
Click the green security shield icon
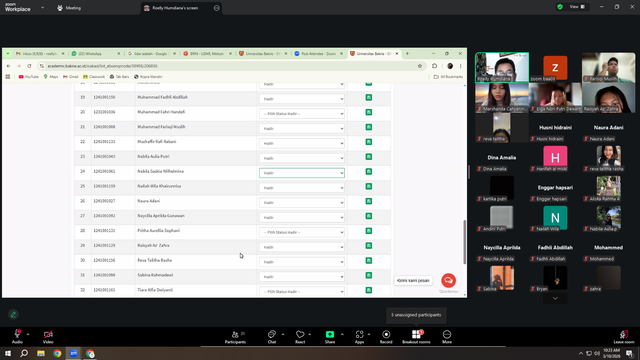pos(560,7)
